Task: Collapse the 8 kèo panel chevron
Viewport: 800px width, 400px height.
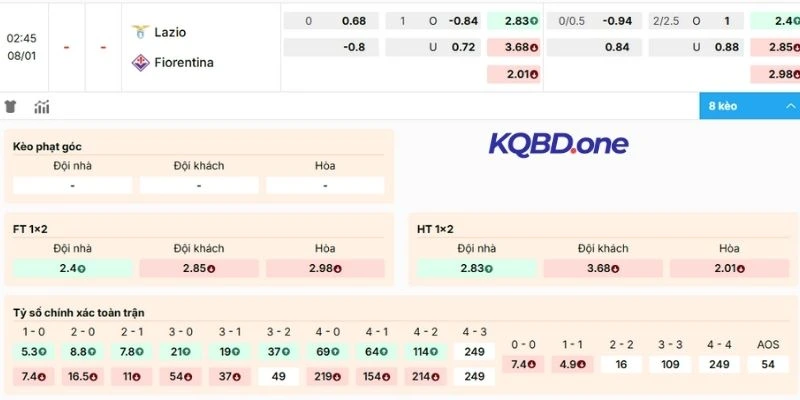Action: pos(791,106)
